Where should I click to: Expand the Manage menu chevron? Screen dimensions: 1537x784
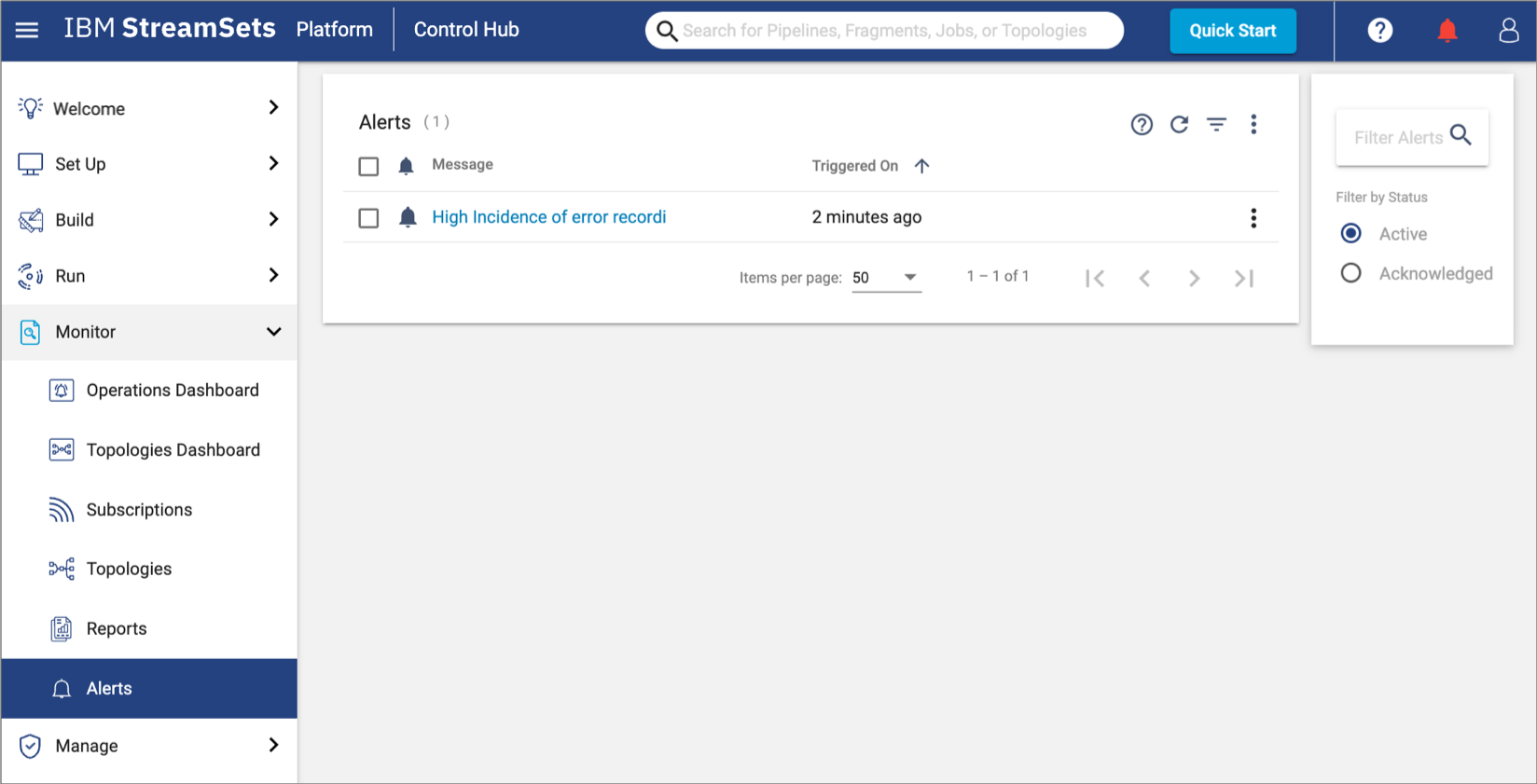(273, 745)
